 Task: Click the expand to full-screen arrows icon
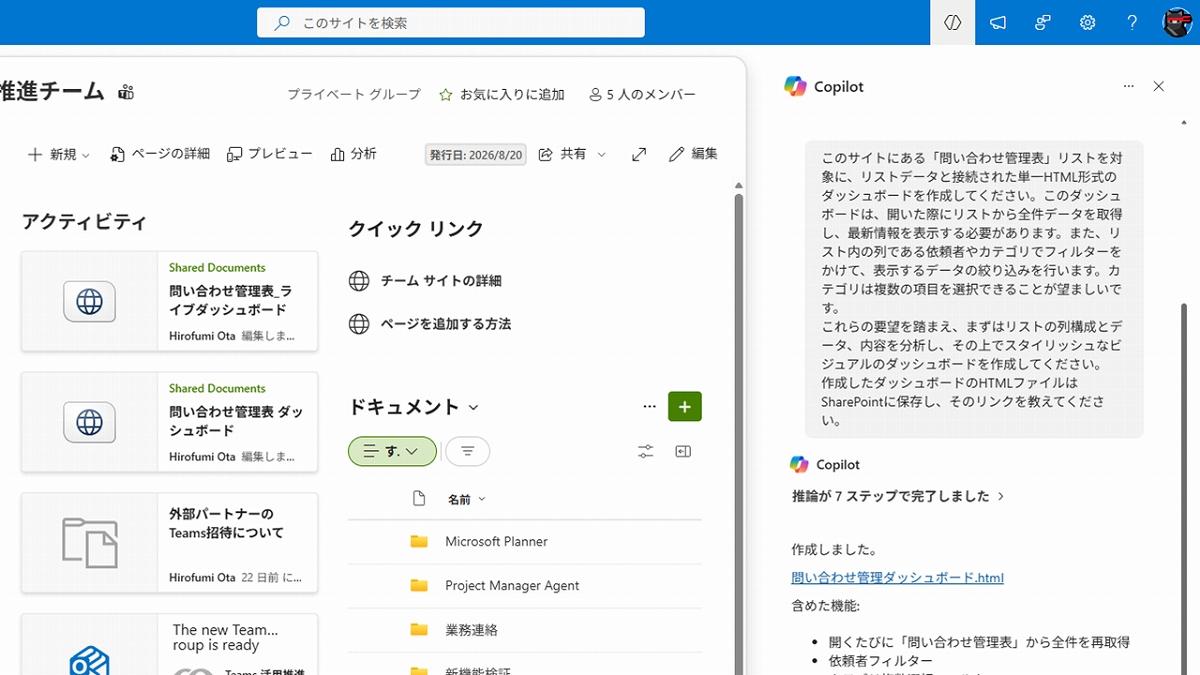(639, 154)
